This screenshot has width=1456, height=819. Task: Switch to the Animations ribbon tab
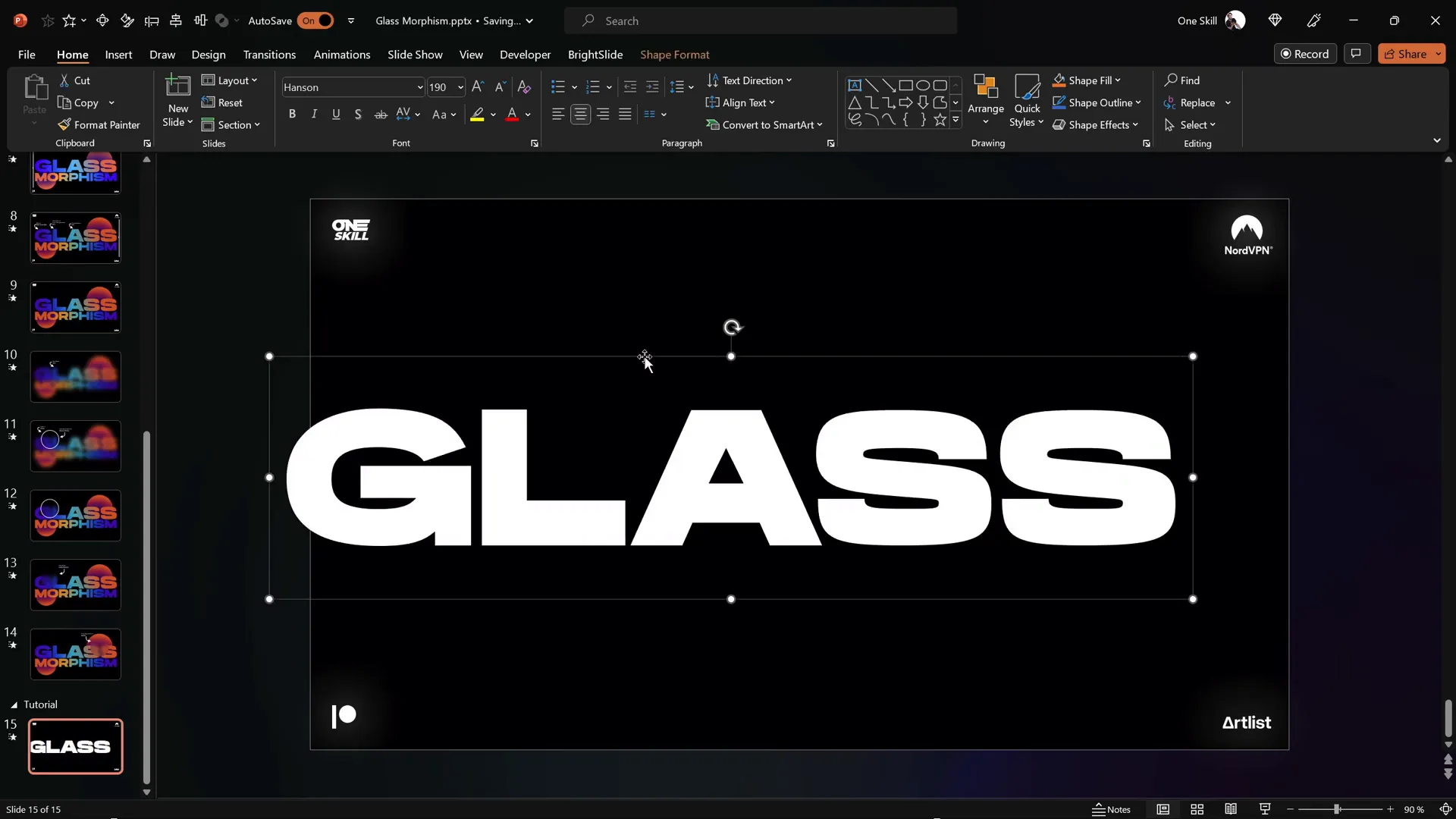[342, 55]
